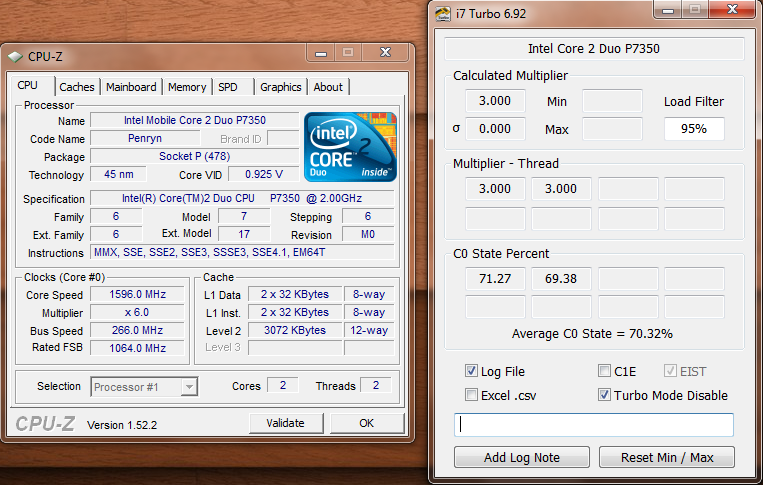Click the Ext. Model value 17
This screenshot has width=763, height=485.
pos(244,234)
